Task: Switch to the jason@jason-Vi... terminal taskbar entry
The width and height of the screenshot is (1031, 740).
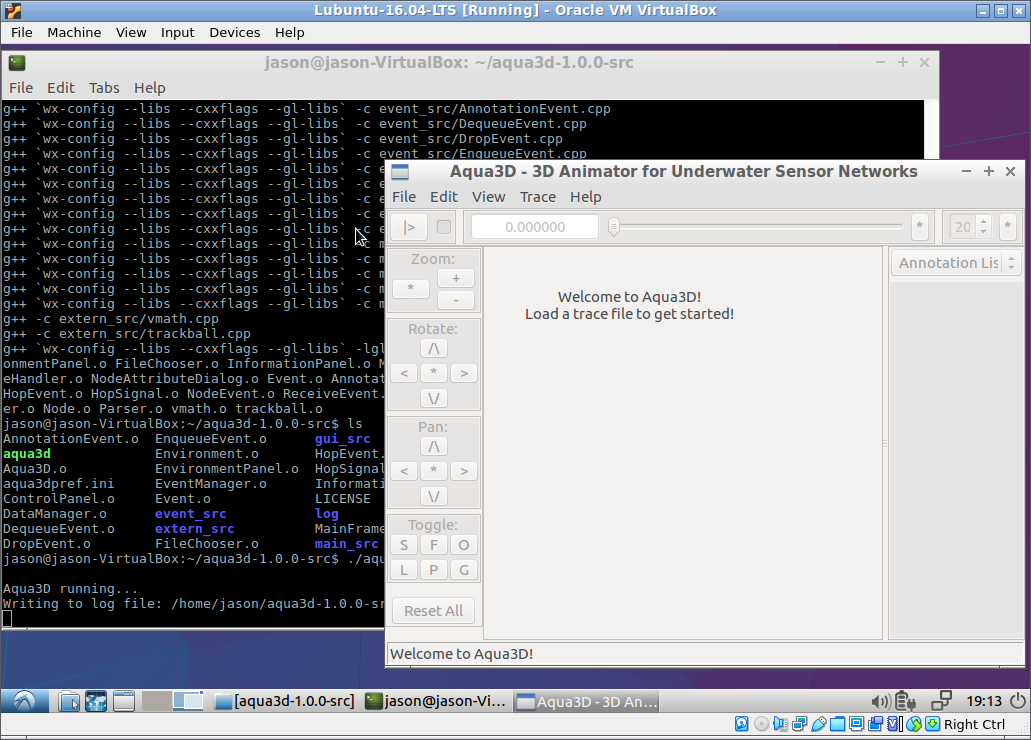Action: (x=436, y=701)
